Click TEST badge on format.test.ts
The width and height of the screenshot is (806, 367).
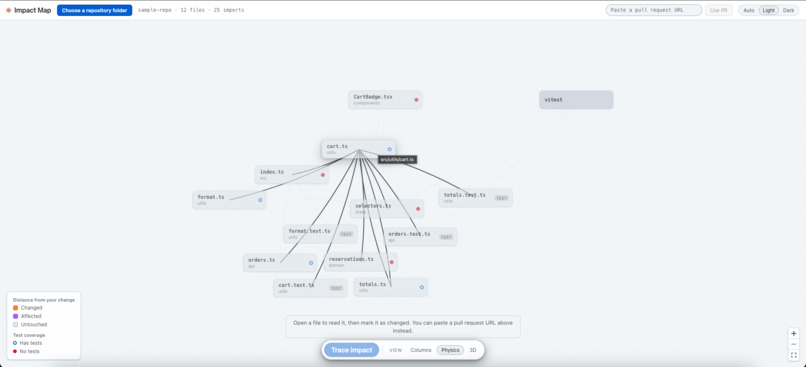pyautogui.click(x=346, y=234)
